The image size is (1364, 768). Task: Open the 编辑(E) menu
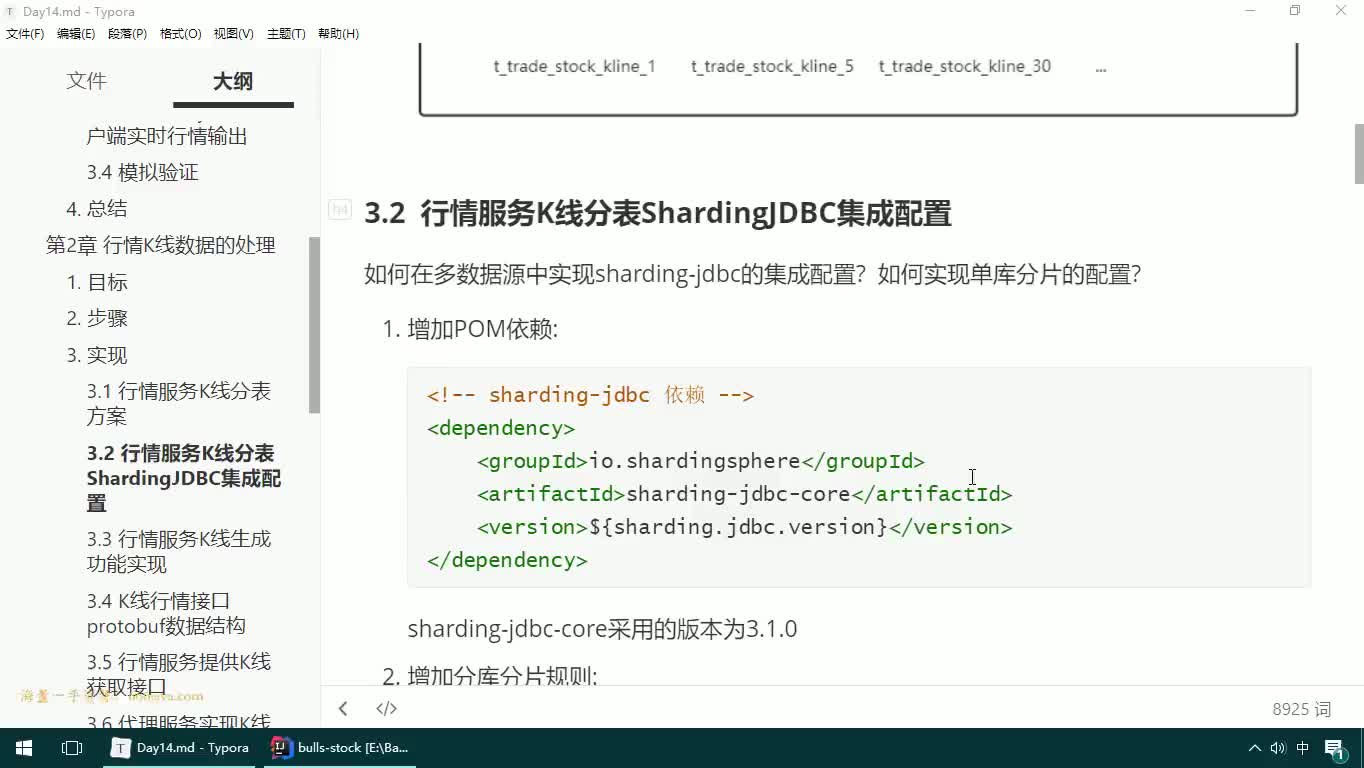click(76, 34)
